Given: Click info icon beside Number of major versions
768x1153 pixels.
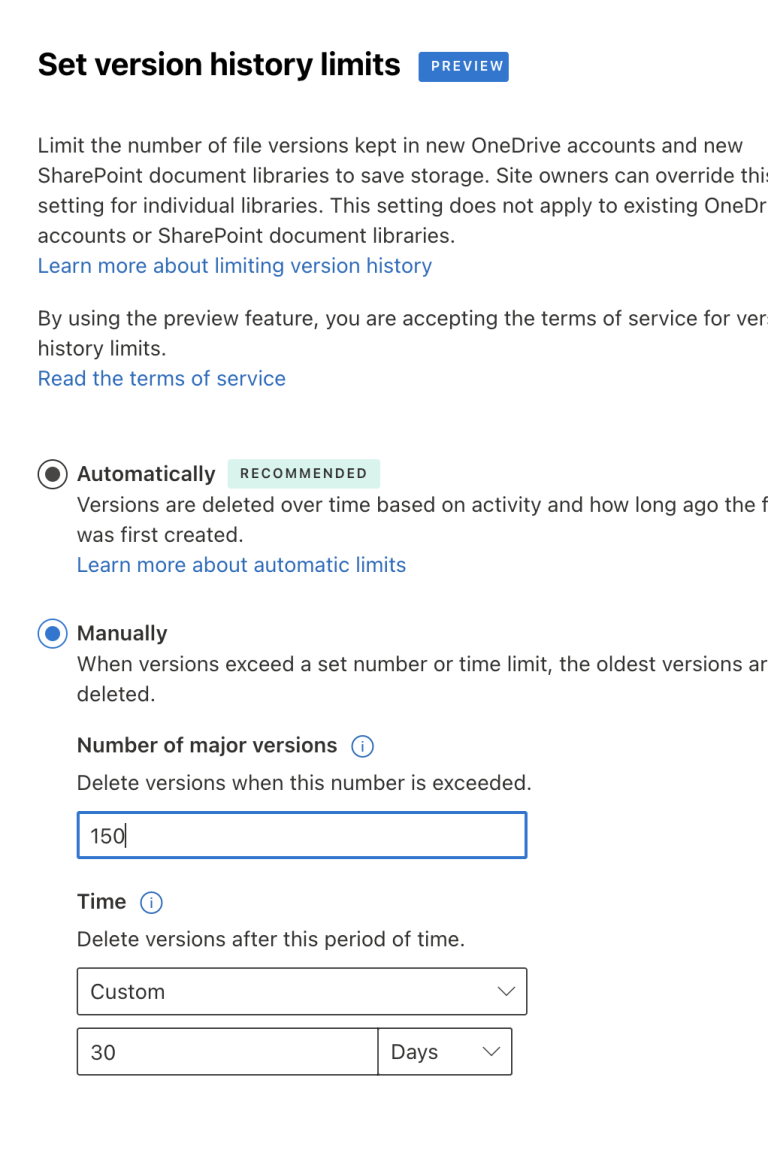Looking at the screenshot, I should (x=363, y=746).
